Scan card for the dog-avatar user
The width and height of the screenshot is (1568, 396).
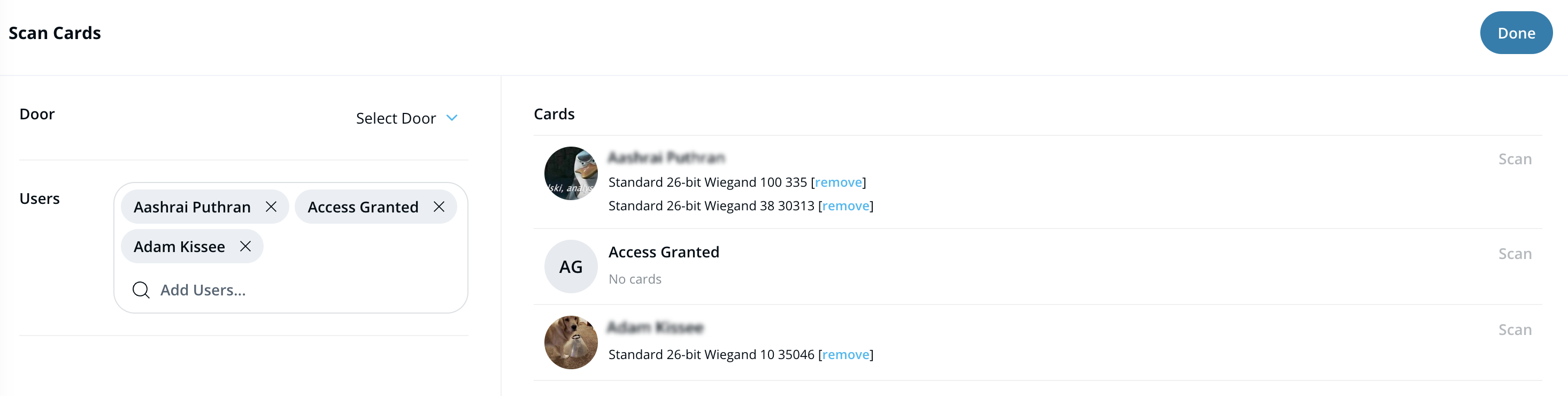[x=1515, y=330]
